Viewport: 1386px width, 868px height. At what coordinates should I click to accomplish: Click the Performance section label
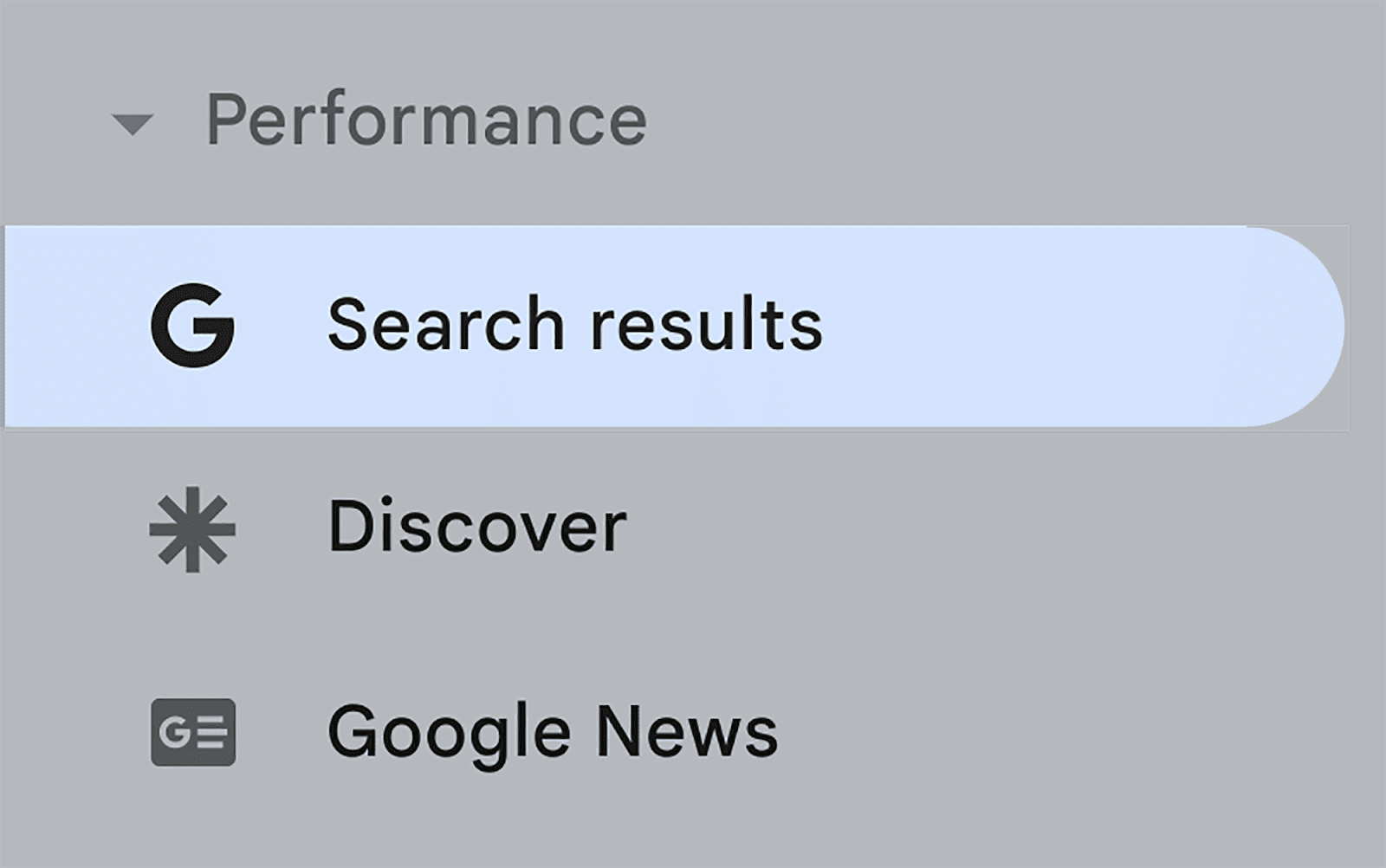coord(426,121)
